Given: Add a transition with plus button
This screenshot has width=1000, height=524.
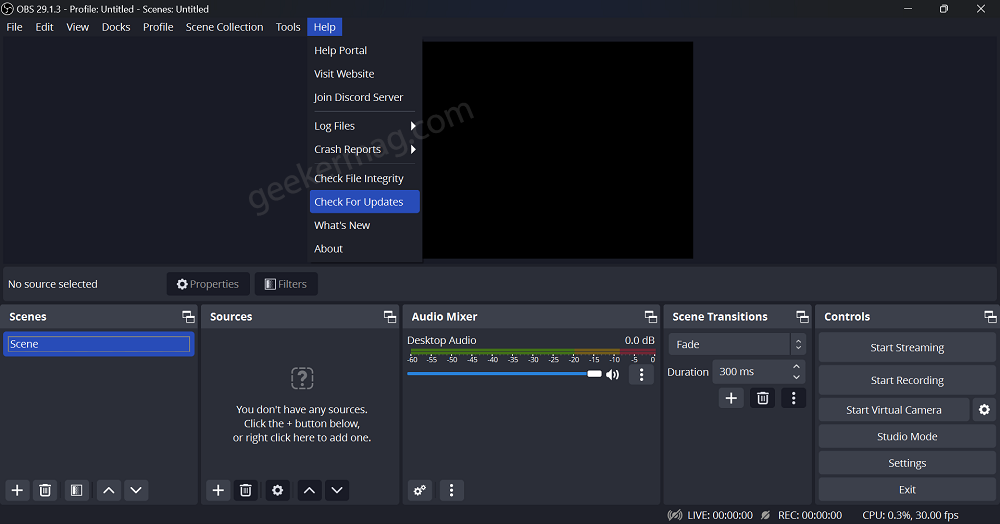Looking at the screenshot, I should pyautogui.click(x=731, y=398).
